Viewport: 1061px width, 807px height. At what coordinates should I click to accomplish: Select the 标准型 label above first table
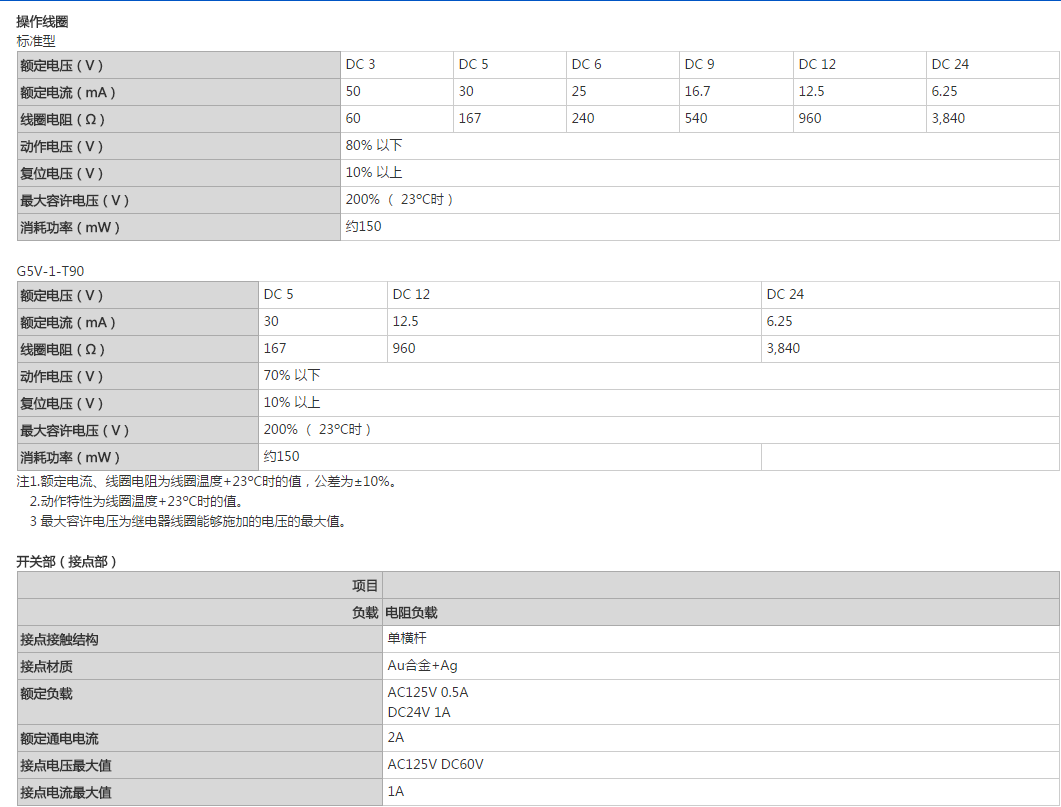(x=36, y=41)
